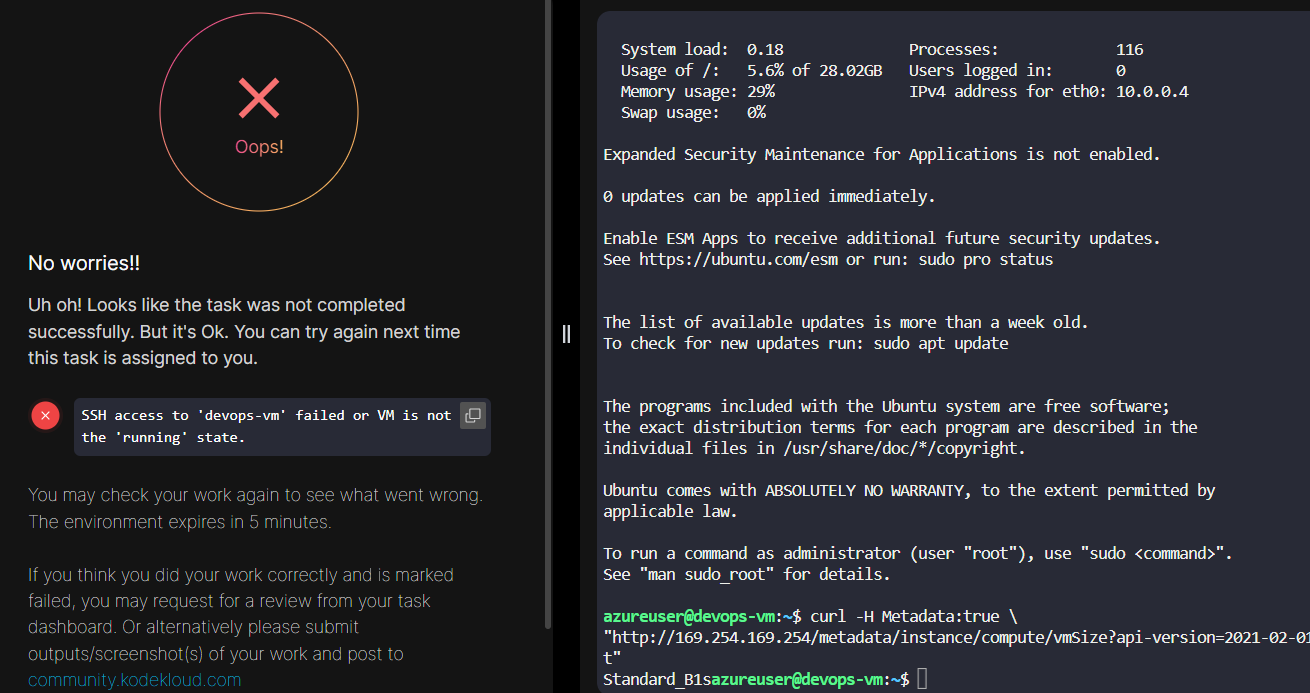Click the "sudo apt update" text in the terminal
The image size is (1310, 693).
[x=941, y=343]
